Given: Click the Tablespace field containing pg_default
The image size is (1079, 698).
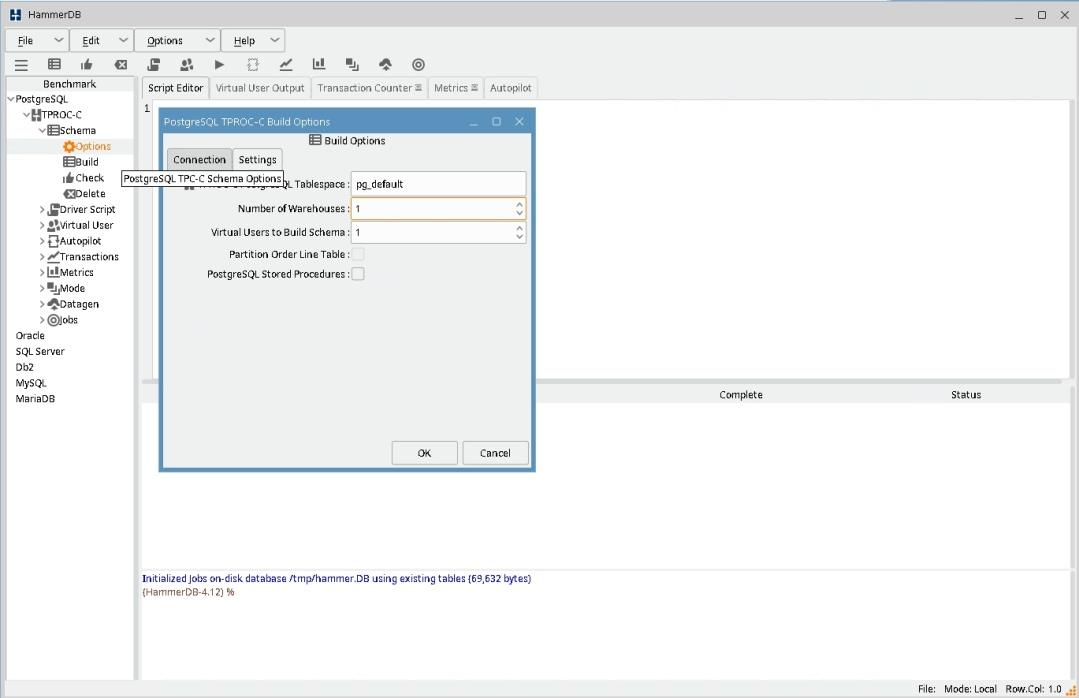Looking at the screenshot, I should [x=437, y=184].
